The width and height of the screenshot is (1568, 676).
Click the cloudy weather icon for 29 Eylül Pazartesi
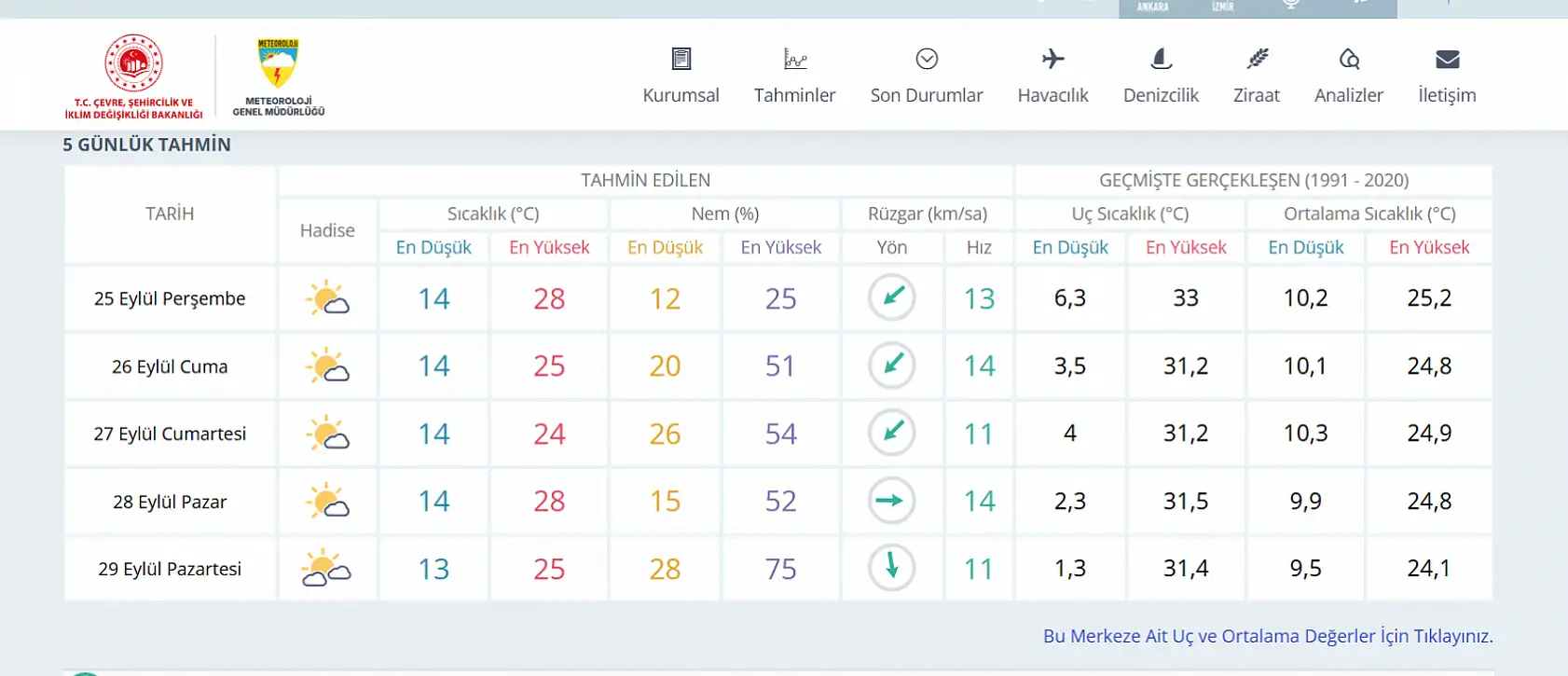point(327,569)
